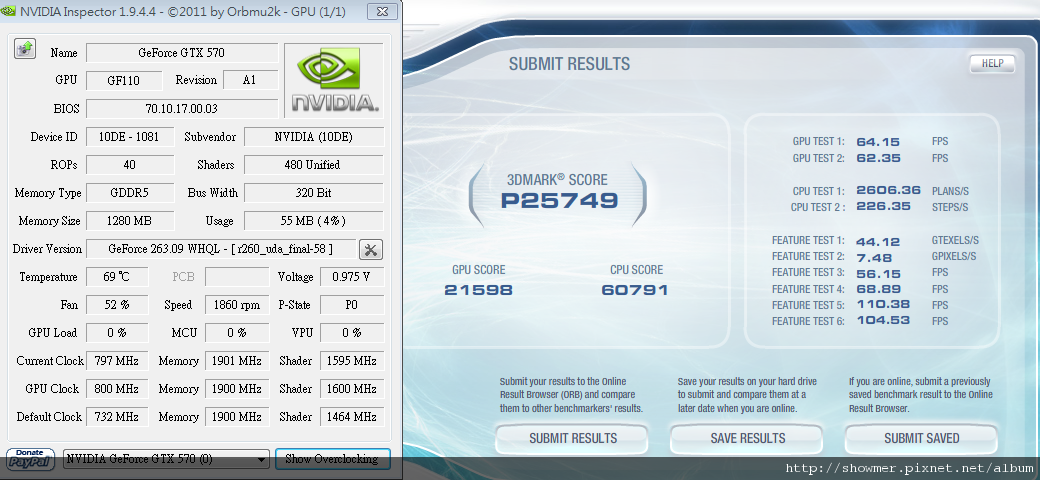Click GPU Clock row Shader value 1600 MHz
Image resolution: width=1040 pixels, height=480 pixels.
(x=352, y=389)
